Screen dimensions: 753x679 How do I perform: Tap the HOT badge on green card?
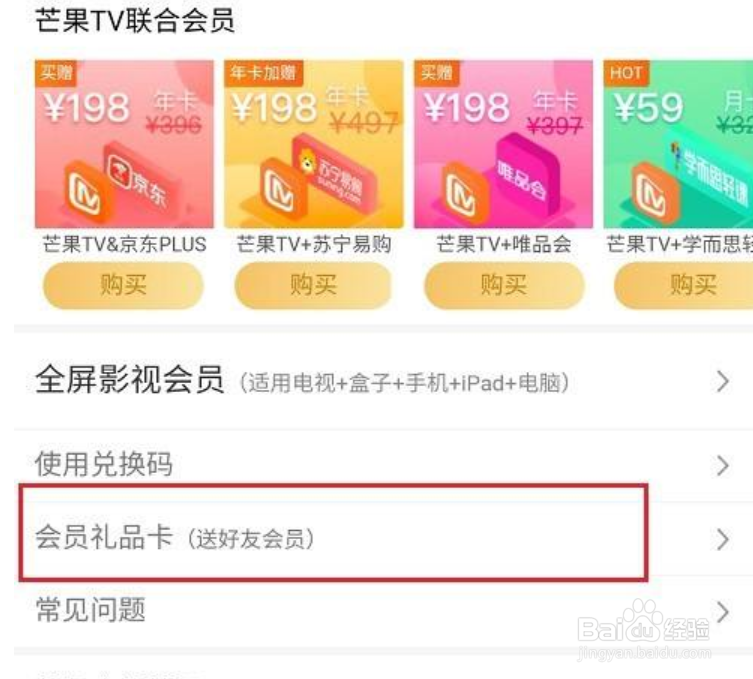(x=626, y=73)
